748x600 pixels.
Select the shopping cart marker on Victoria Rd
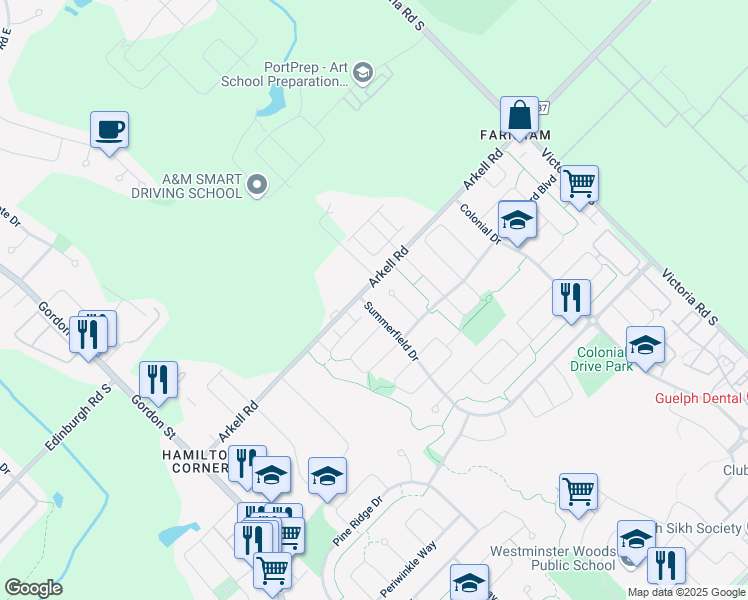pos(579,187)
